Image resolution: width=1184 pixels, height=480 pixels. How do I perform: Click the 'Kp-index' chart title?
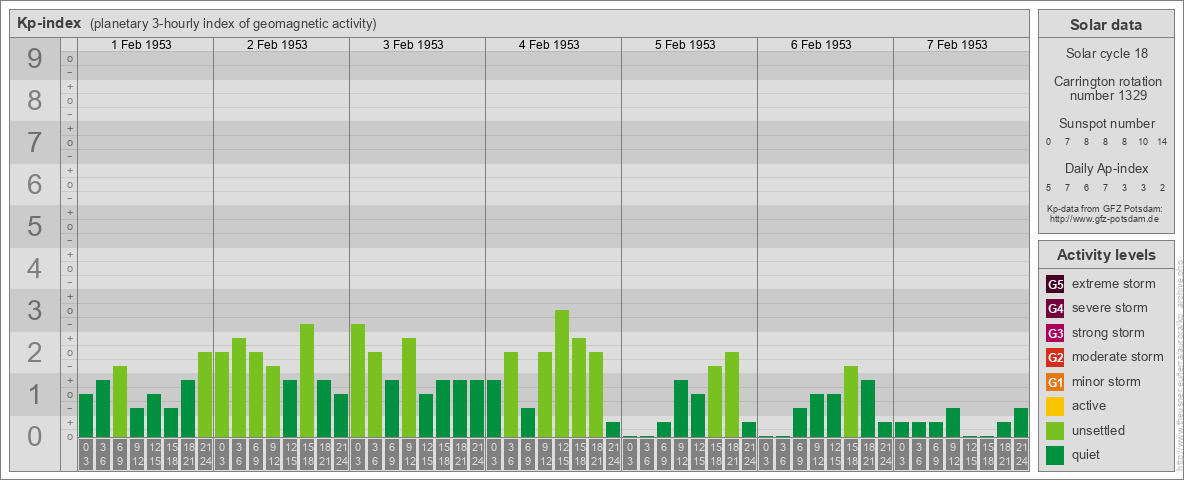(x=49, y=23)
